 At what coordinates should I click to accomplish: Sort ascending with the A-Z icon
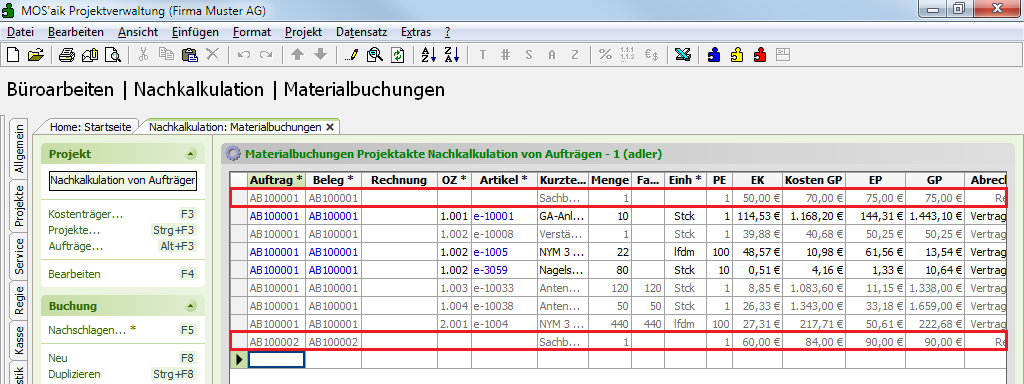428,55
